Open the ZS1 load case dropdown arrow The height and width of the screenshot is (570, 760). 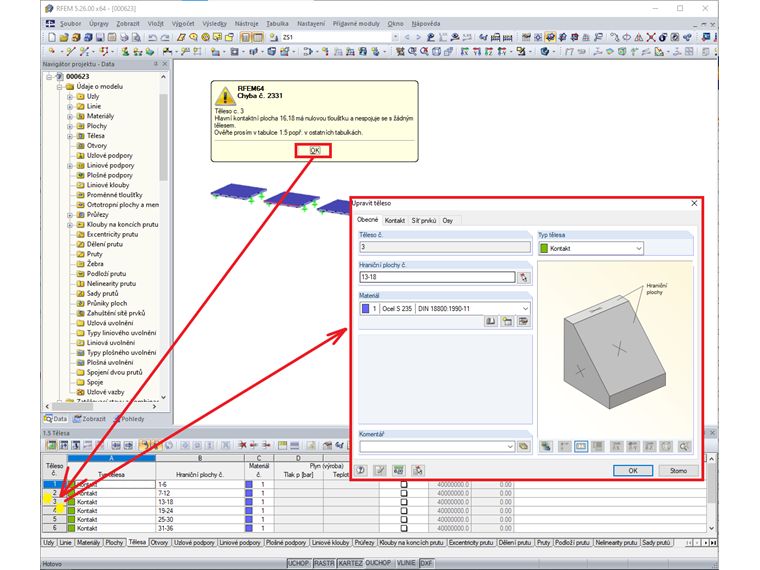point(396,37)
